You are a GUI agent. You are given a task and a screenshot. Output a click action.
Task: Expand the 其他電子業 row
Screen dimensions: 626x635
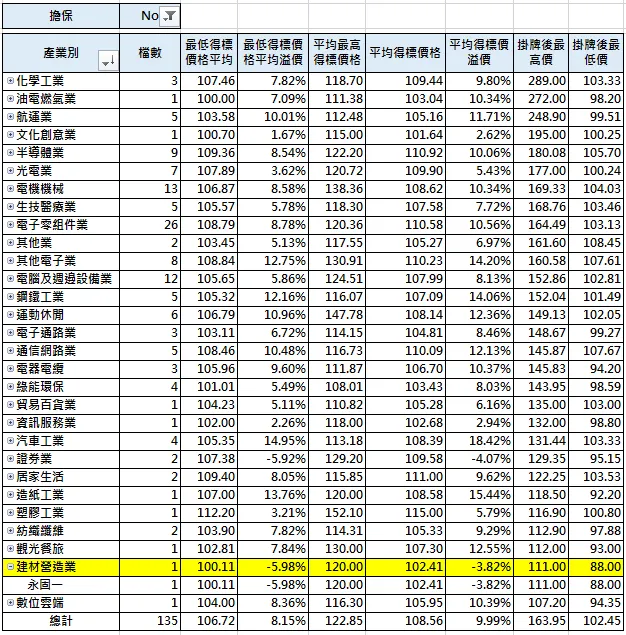click(x=11, y=261)
